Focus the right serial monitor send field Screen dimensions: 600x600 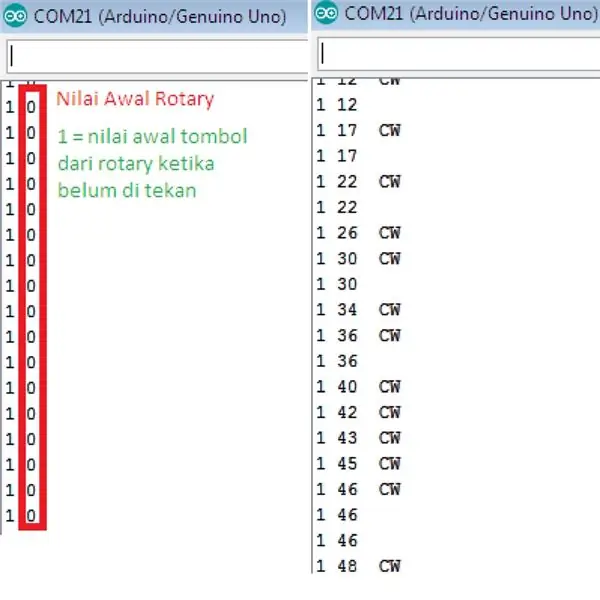tap(458, 54)
